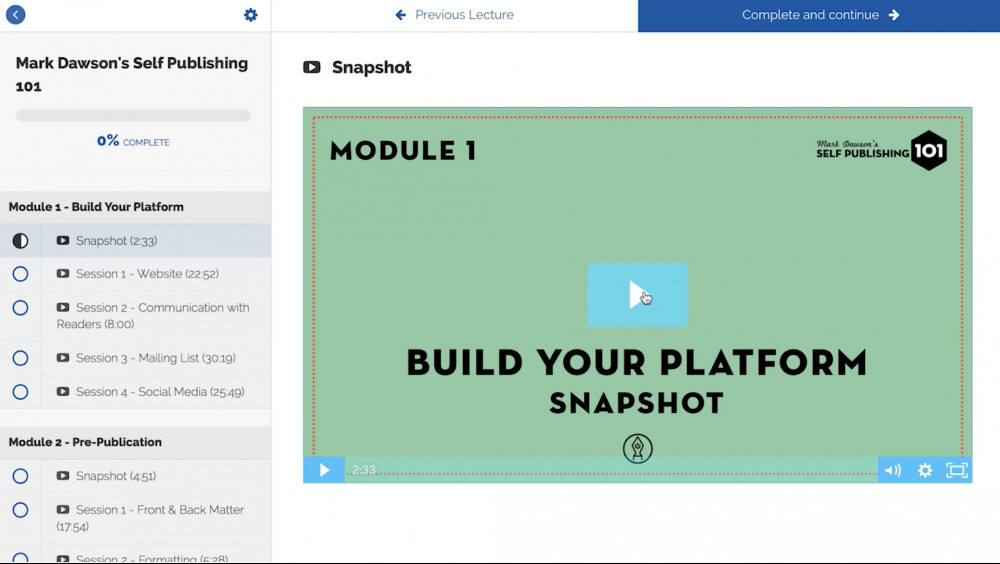This screenshot has height=564, width=1000.
Task: Click video icon beside Session 3 - Mailing List
Action: click(62, 358)
